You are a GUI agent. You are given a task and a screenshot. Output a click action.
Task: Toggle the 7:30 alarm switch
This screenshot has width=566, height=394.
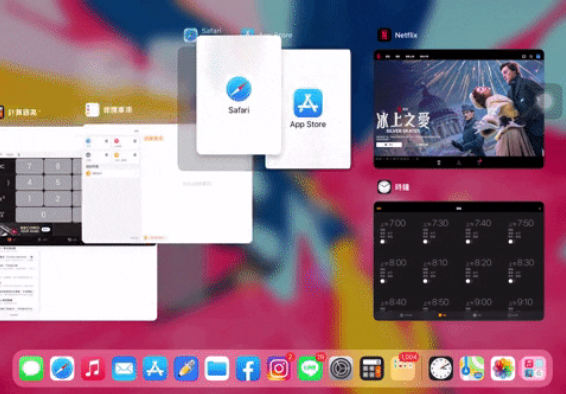click(x=425, y=241)
